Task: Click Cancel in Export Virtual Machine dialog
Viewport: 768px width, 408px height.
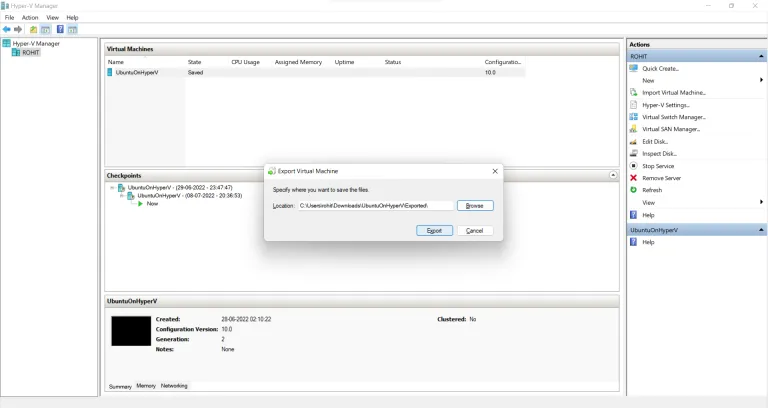Action: pyautogui.click(x=475, y=231)
